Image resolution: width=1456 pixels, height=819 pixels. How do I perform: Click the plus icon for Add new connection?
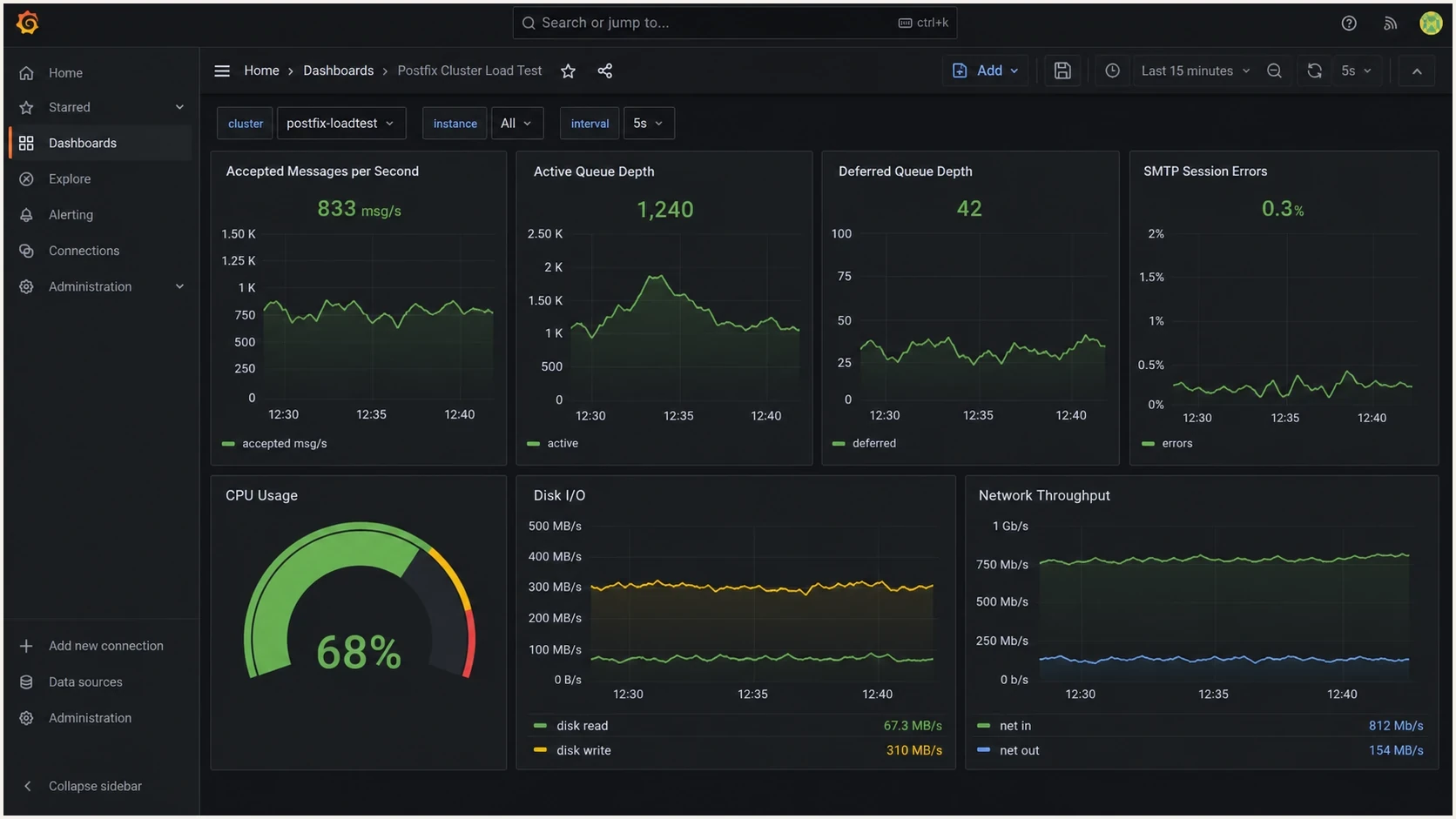point(26,646)
